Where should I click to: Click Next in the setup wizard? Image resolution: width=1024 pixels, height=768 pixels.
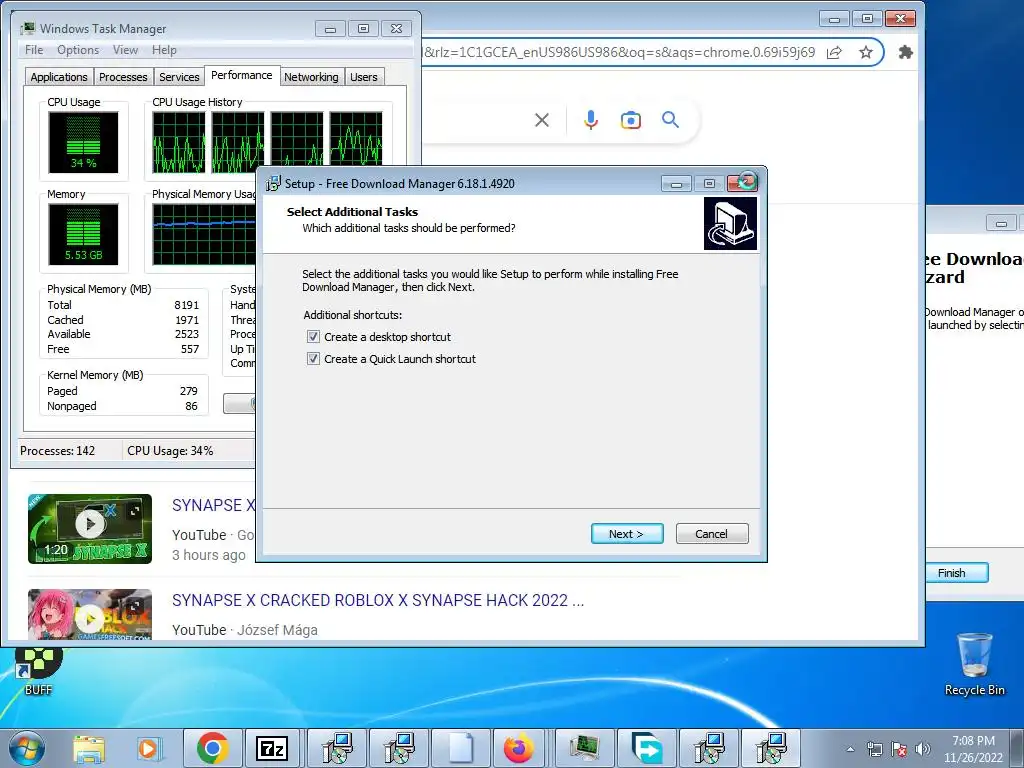pyautogui.click(x=627, y=534)
